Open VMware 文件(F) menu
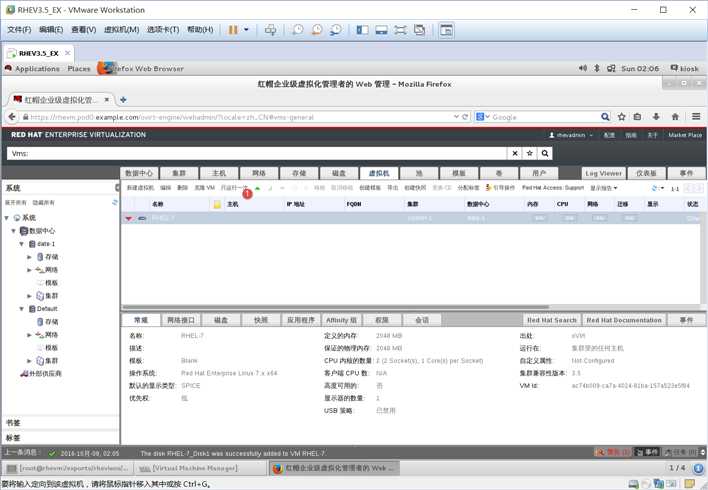This screenshot has height=490, width=708. [x=19, y=30]
